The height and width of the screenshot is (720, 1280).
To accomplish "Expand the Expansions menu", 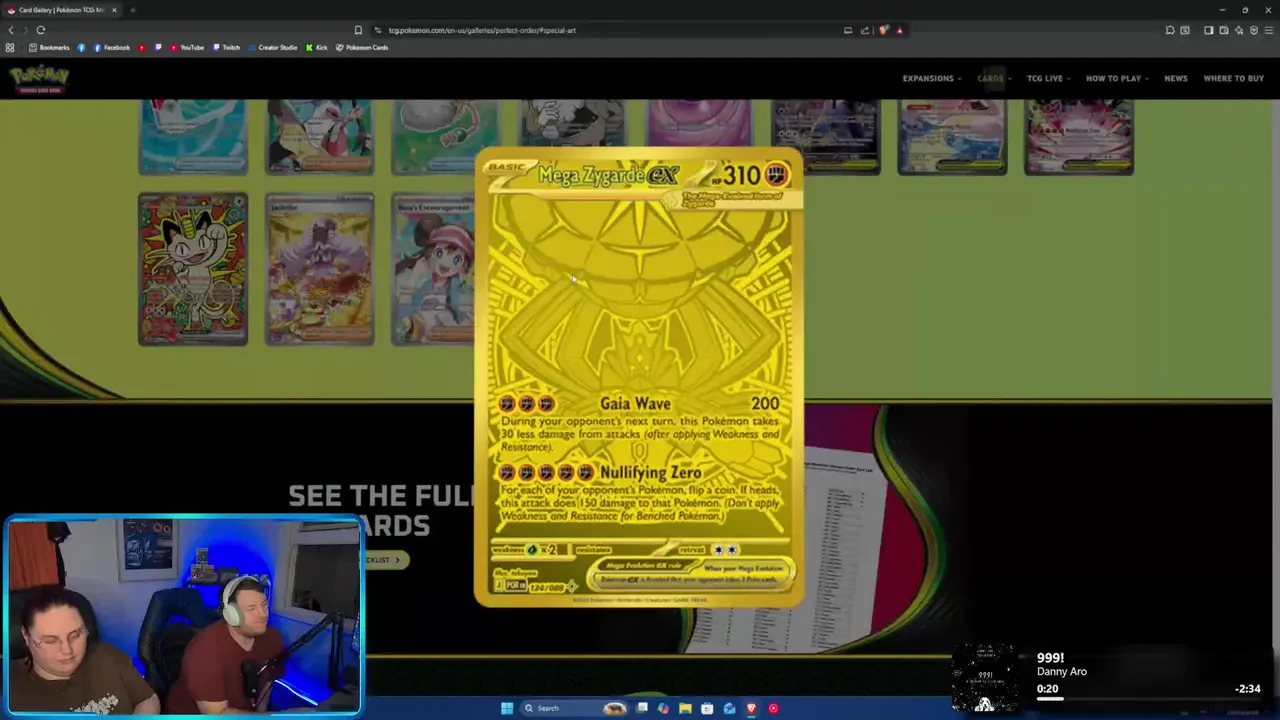I will coord(931,78).
